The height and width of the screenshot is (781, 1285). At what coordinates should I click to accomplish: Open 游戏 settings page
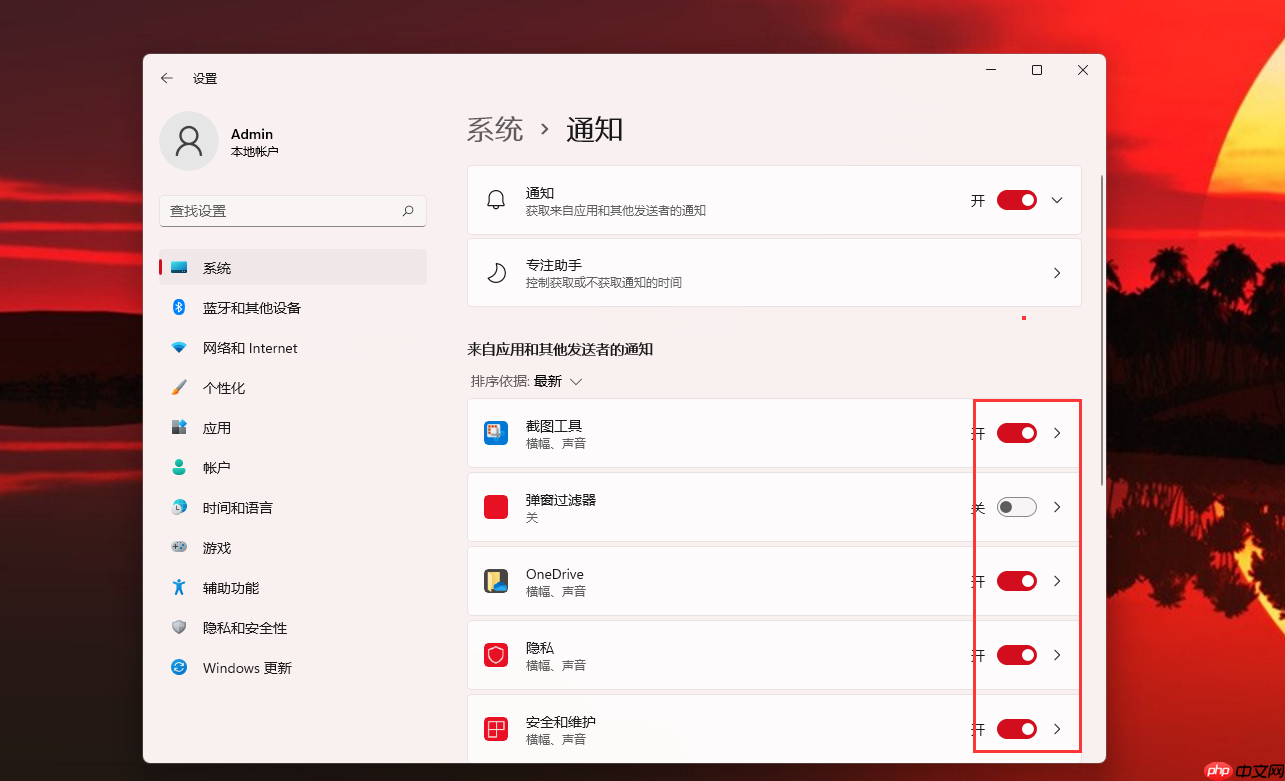[x=293, y=548]
